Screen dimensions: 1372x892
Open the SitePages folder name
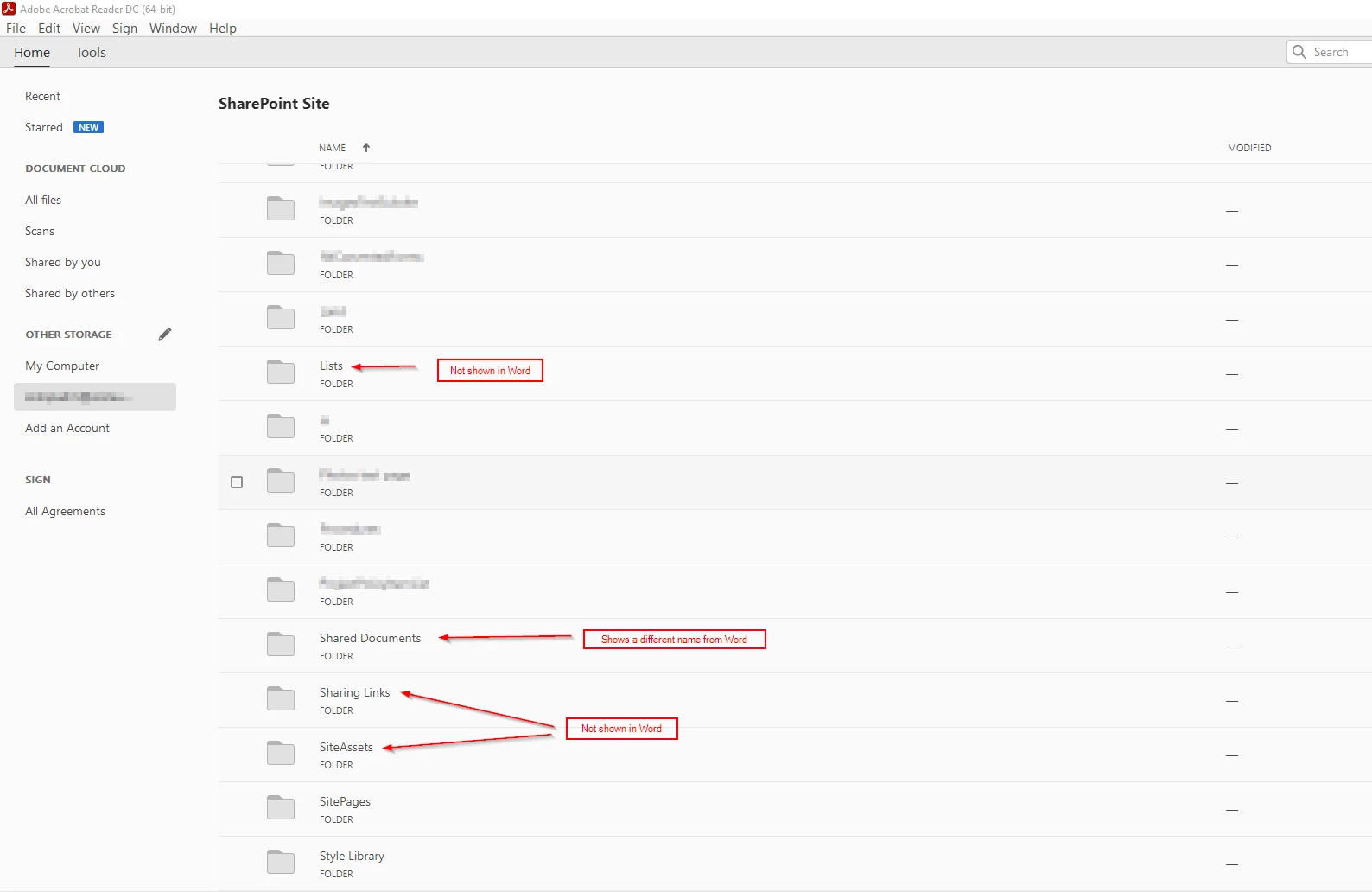(x=345, y=801)
